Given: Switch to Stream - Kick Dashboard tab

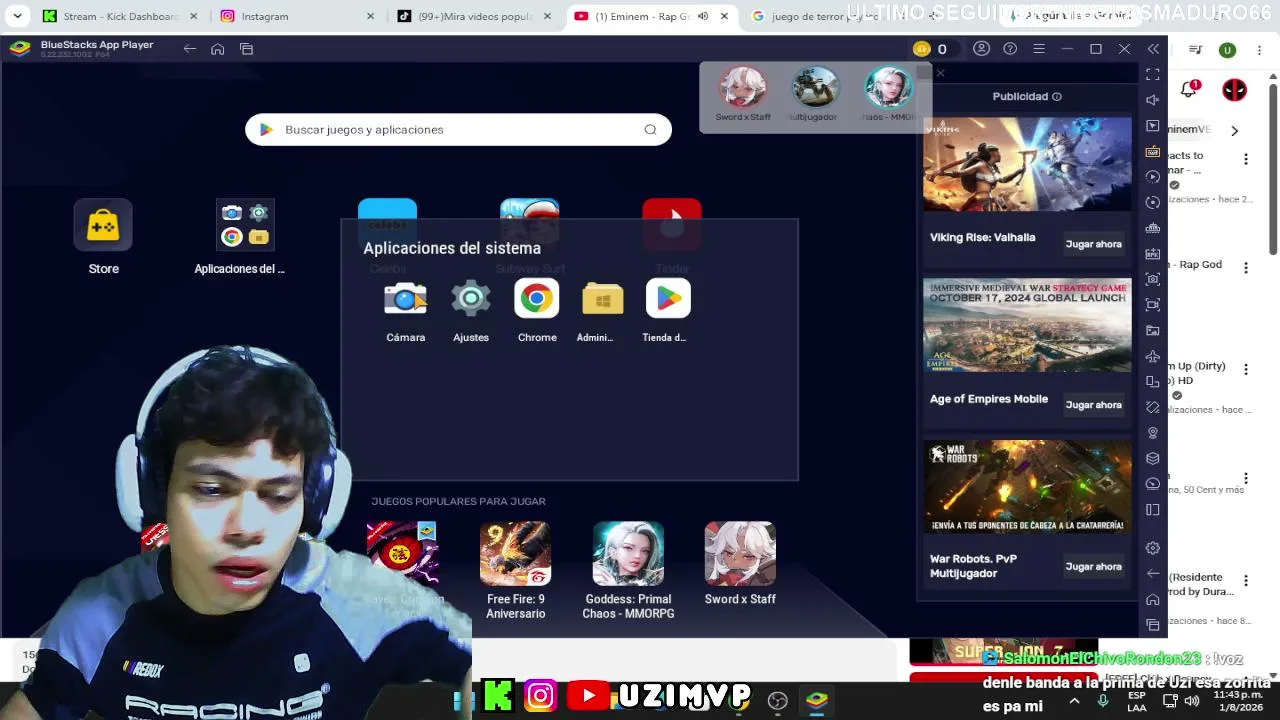Looking at the screenshot, I should click(x=120, y=16).
